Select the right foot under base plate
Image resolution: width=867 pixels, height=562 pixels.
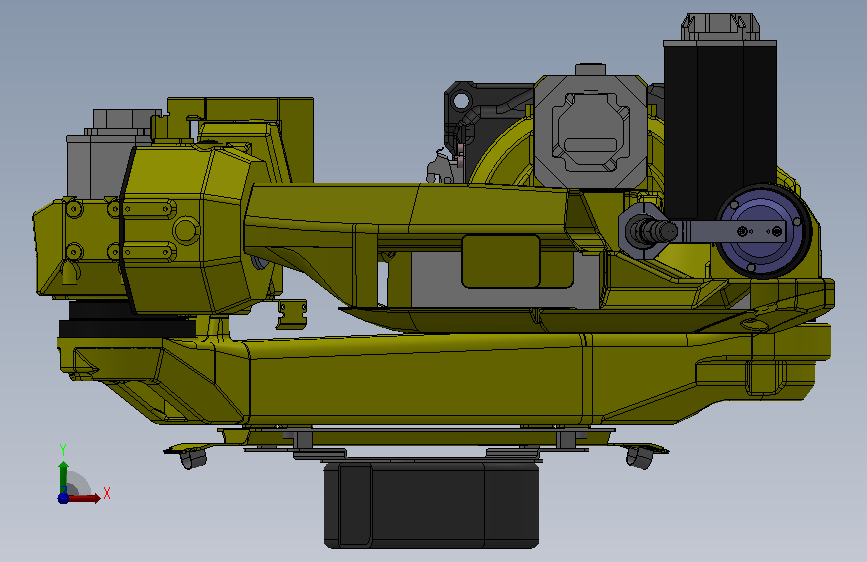pos(640,457)
